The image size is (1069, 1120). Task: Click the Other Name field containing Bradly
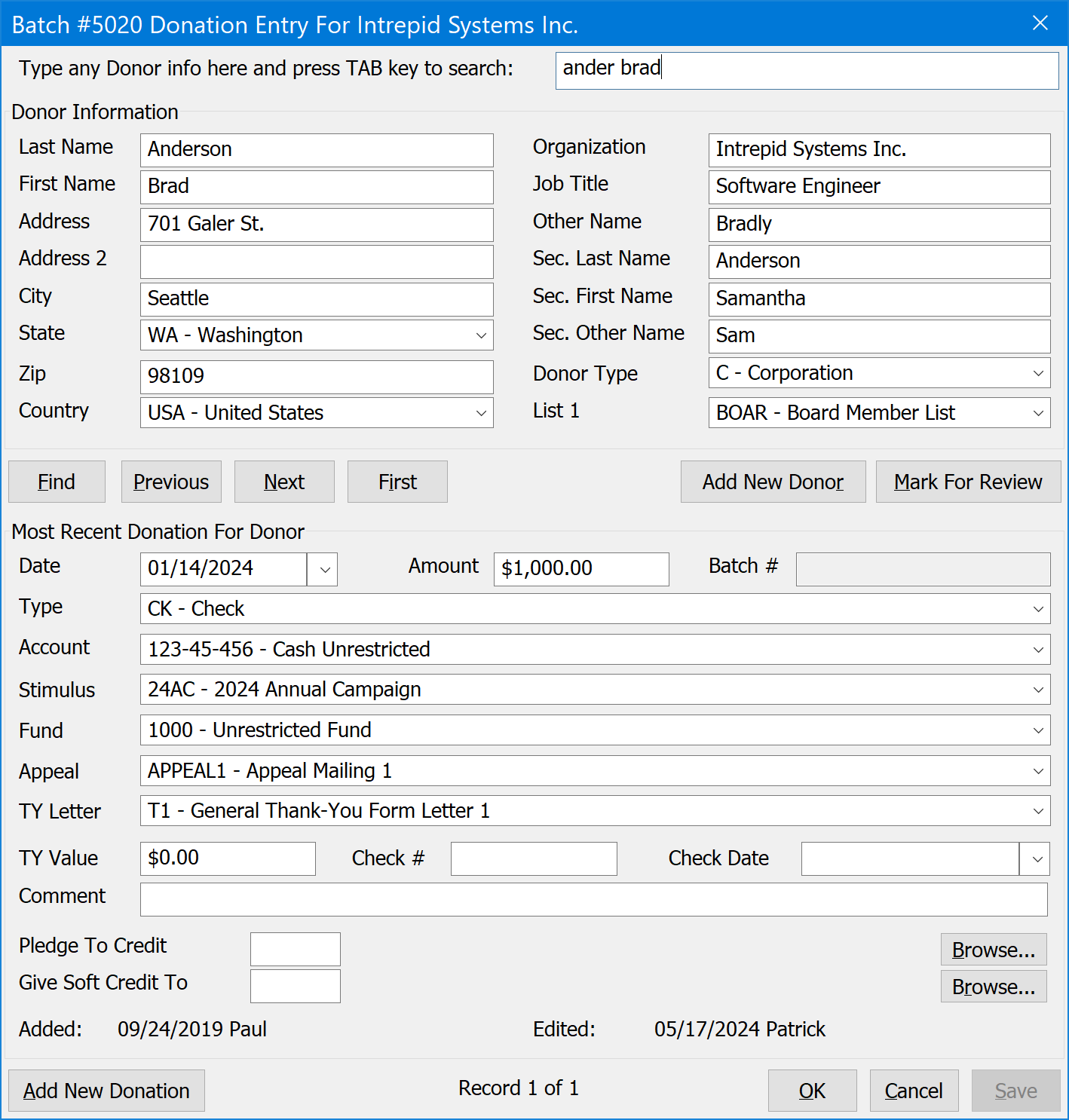(x=879, y=225)
